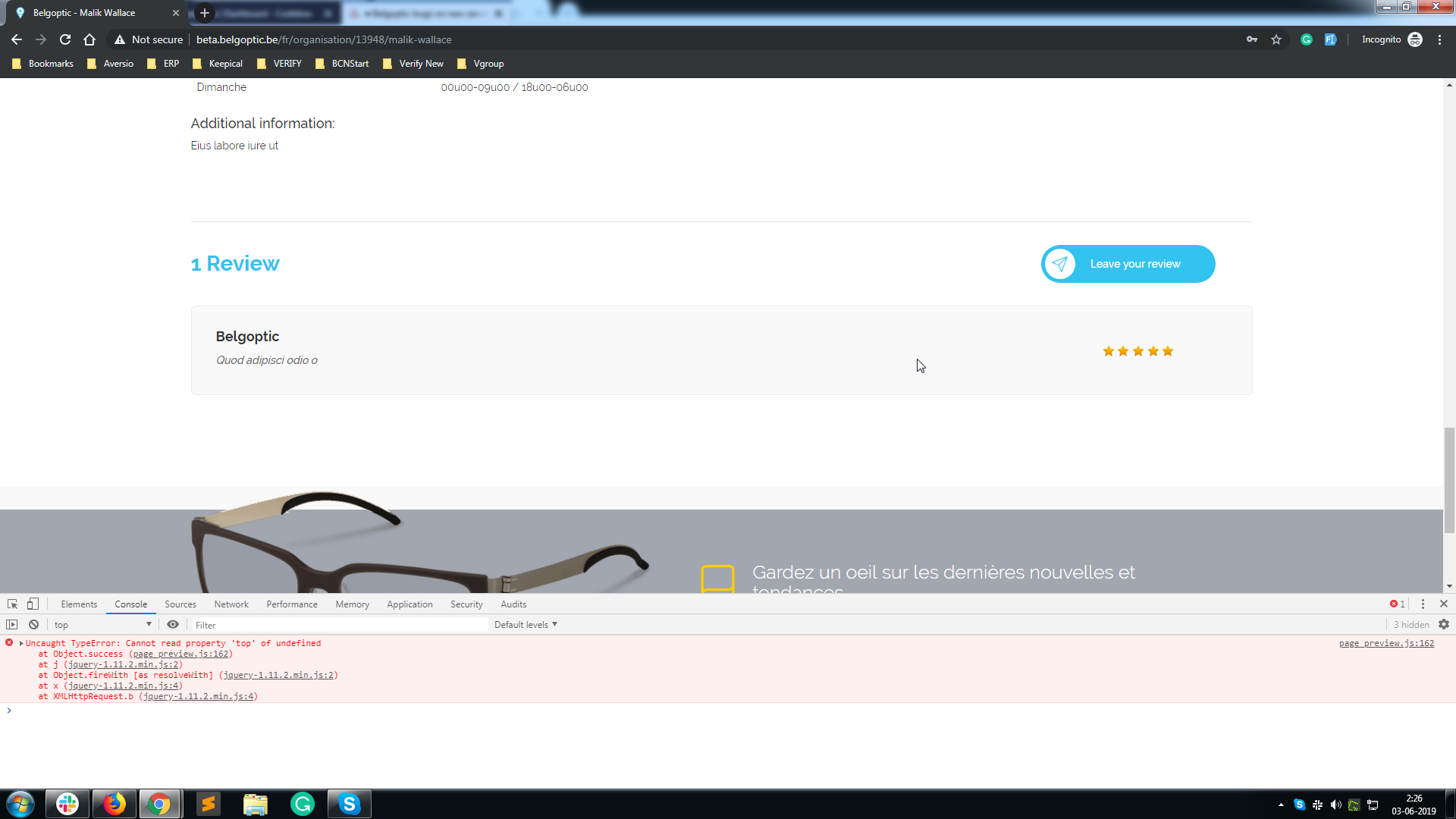The width and height of the screenshot is (1456, 819).
Task: Click the five-star review rating
Action: (1137, 351)
